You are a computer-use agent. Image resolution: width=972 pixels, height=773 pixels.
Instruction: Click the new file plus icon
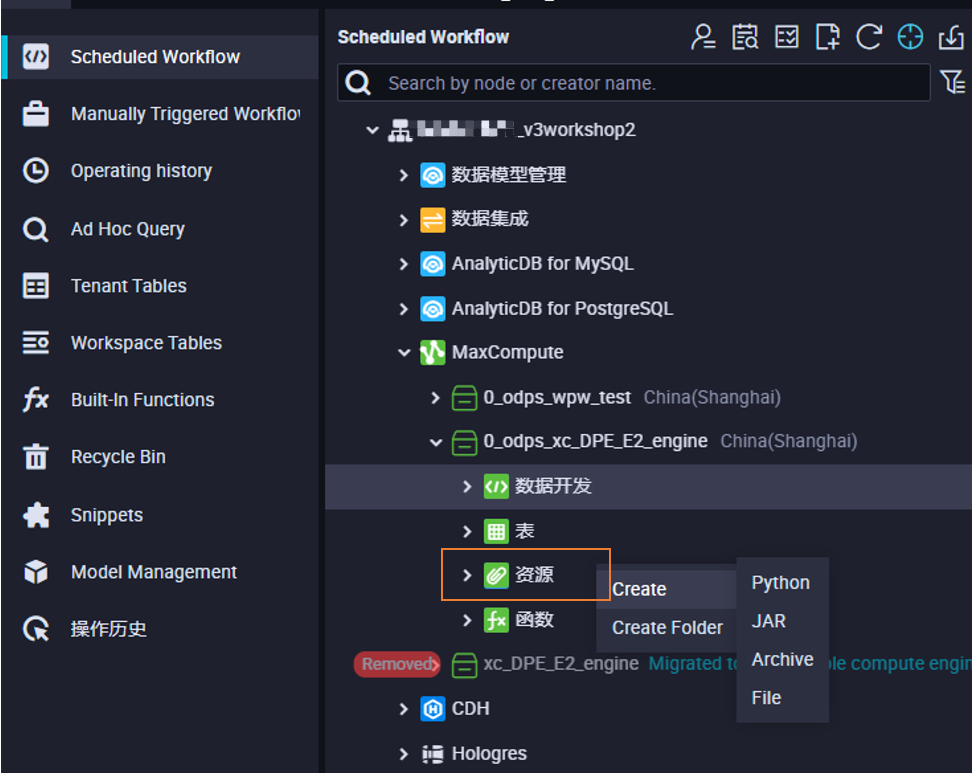click(x=828, y=37)
